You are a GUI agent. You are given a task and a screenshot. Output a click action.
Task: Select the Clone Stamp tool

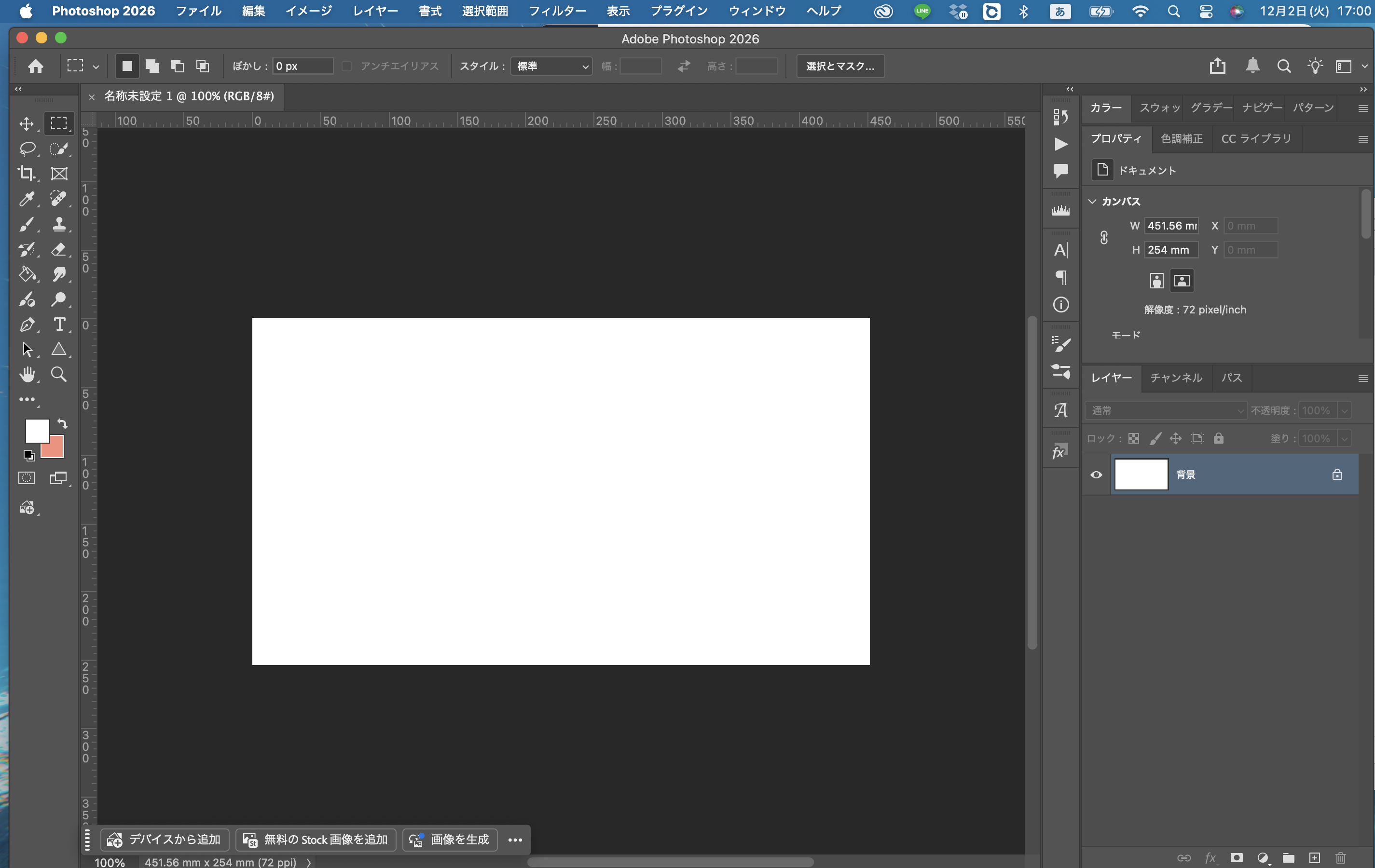click(x=59, y=224)
